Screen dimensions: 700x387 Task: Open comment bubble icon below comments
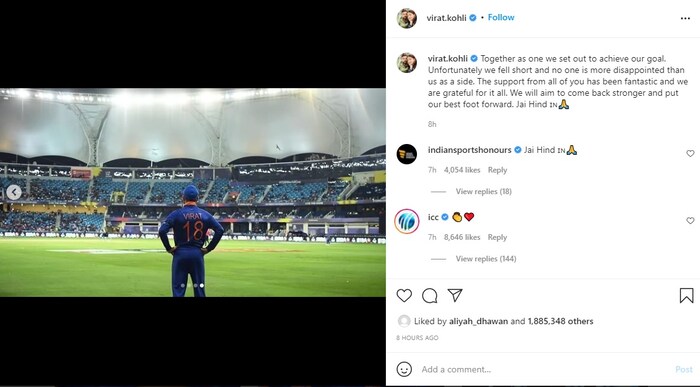point(429,295)
